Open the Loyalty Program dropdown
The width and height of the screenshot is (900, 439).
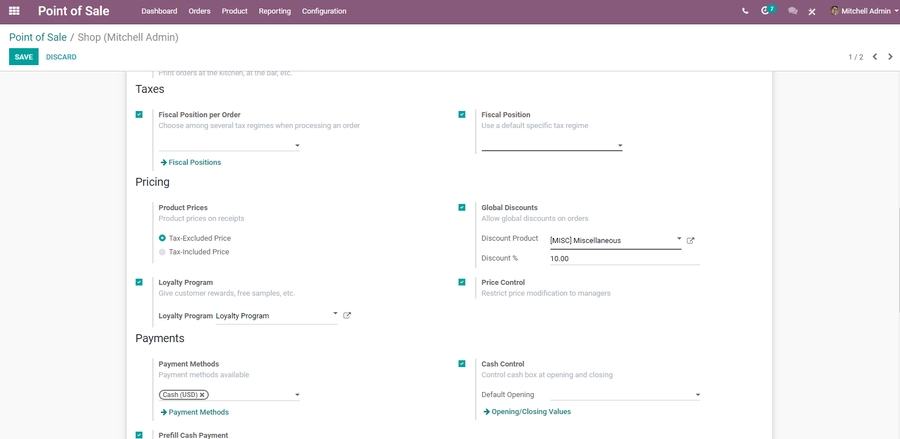335,315
